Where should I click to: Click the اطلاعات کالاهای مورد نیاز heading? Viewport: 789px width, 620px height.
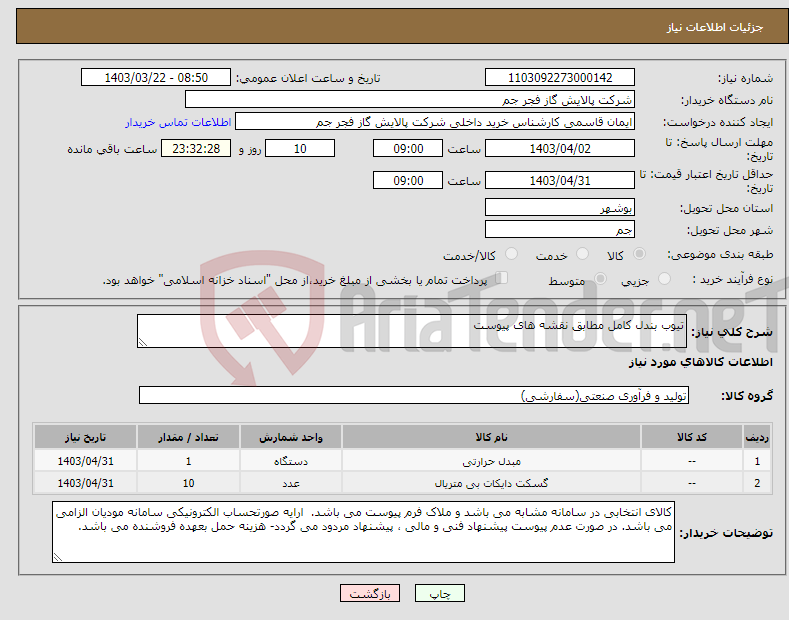700,362
